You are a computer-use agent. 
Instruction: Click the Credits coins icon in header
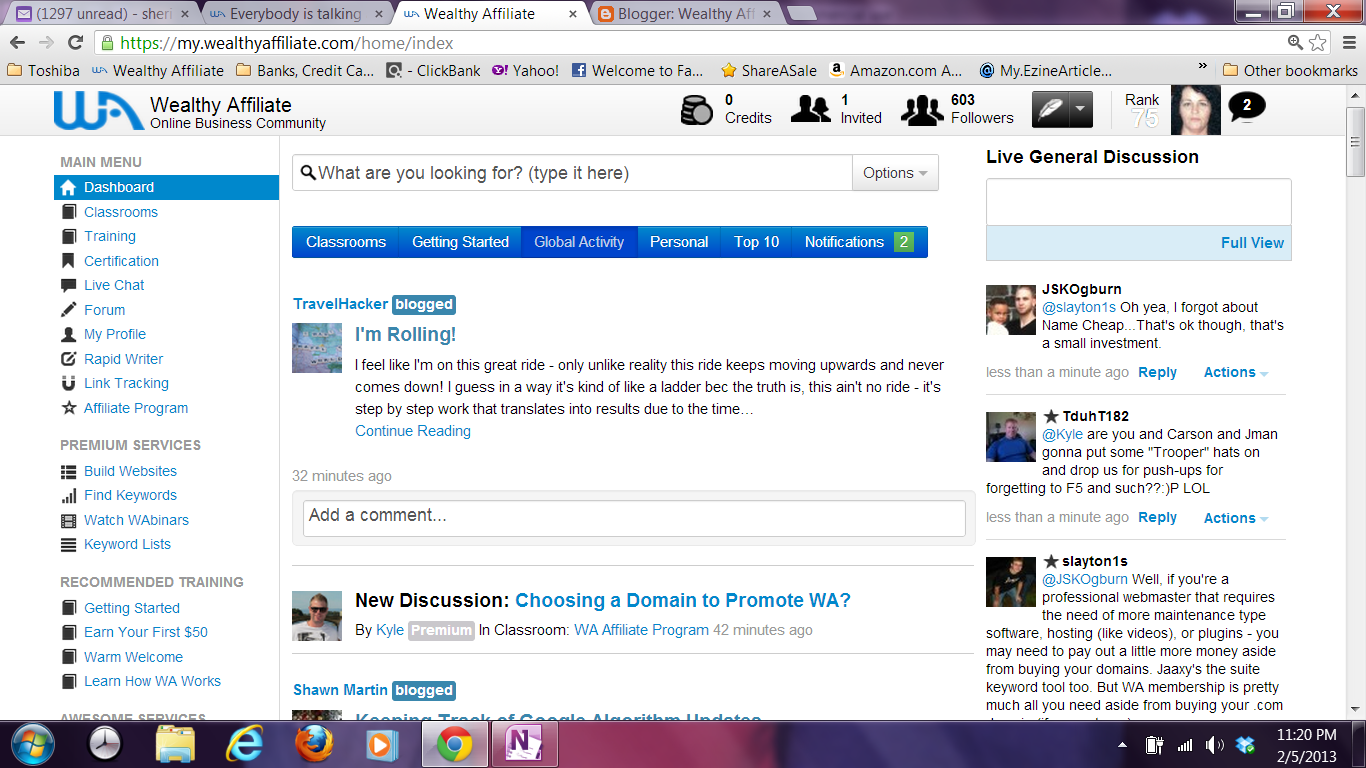697,109
